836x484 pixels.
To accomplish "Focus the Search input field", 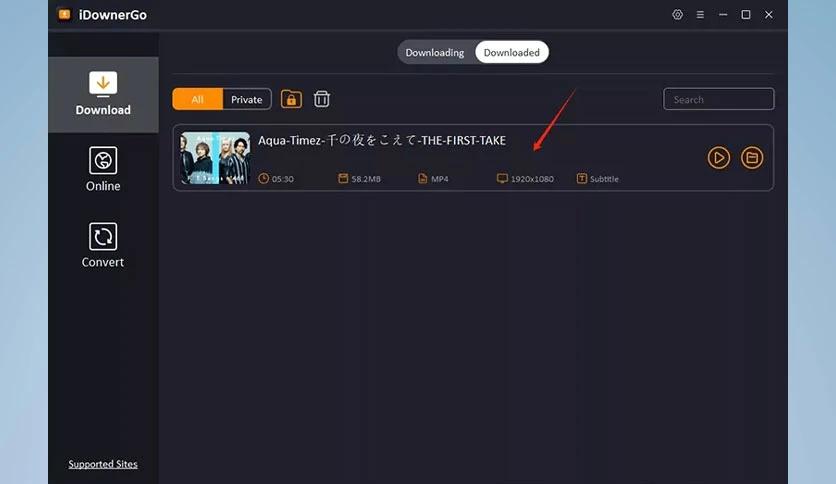I will (718, 99).
